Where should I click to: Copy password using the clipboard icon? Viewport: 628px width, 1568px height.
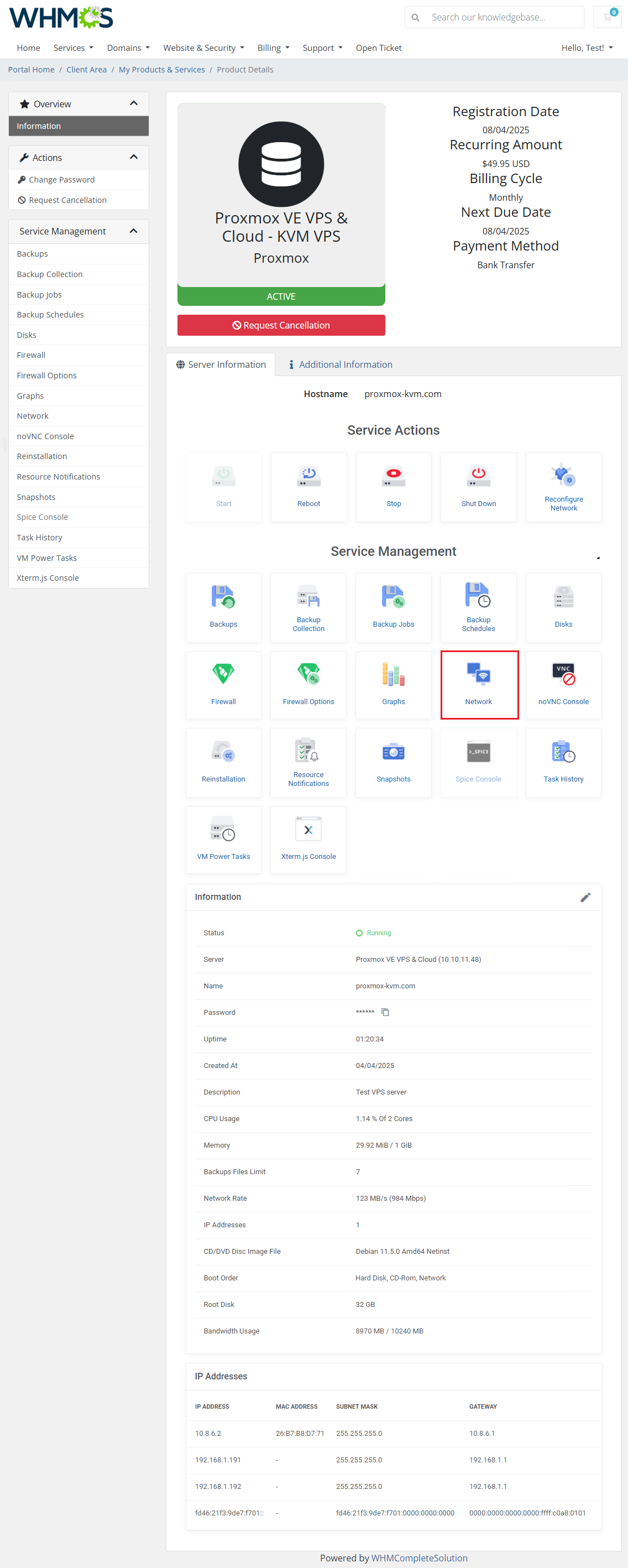385,1012
